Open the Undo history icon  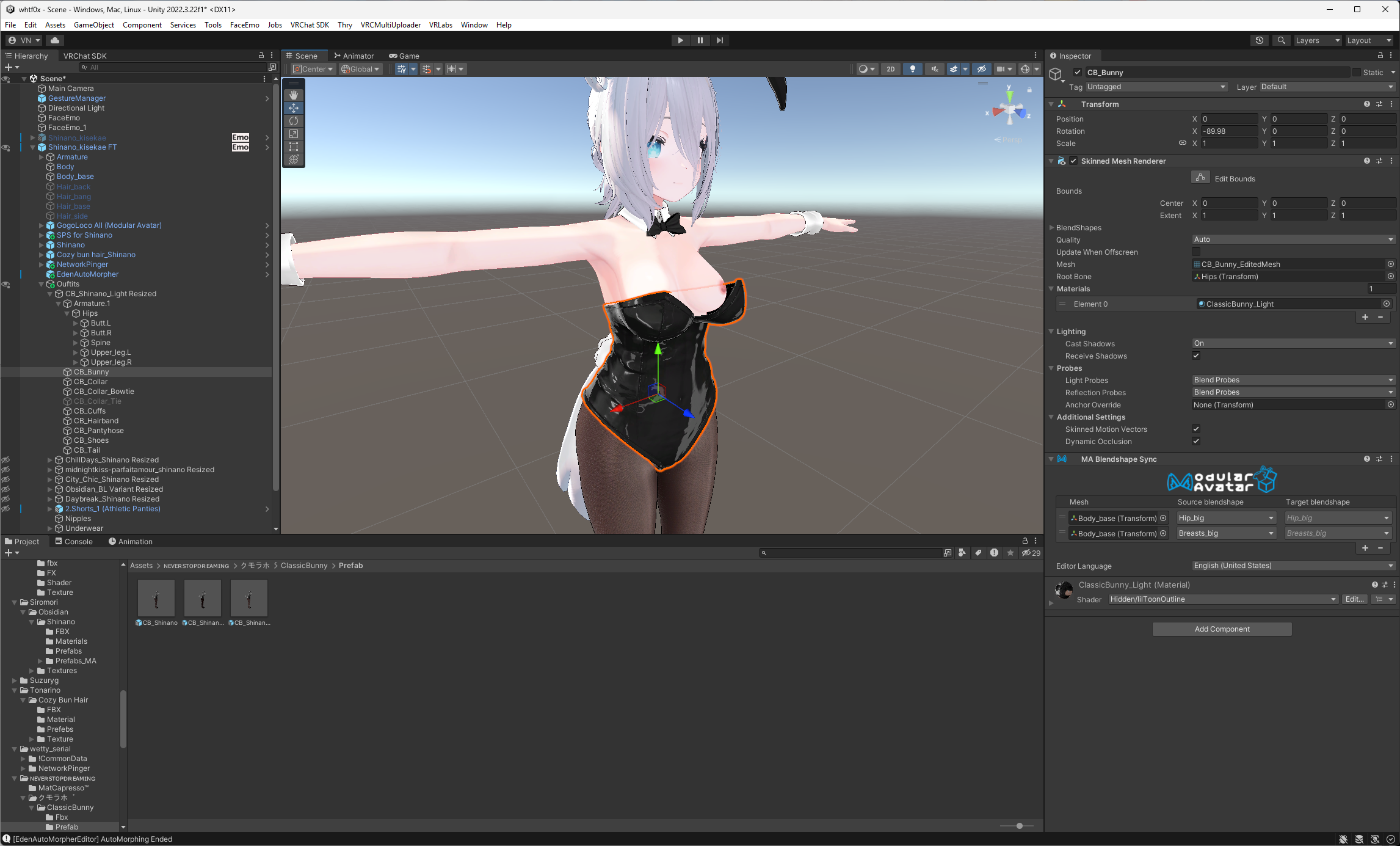point(1260,40)
